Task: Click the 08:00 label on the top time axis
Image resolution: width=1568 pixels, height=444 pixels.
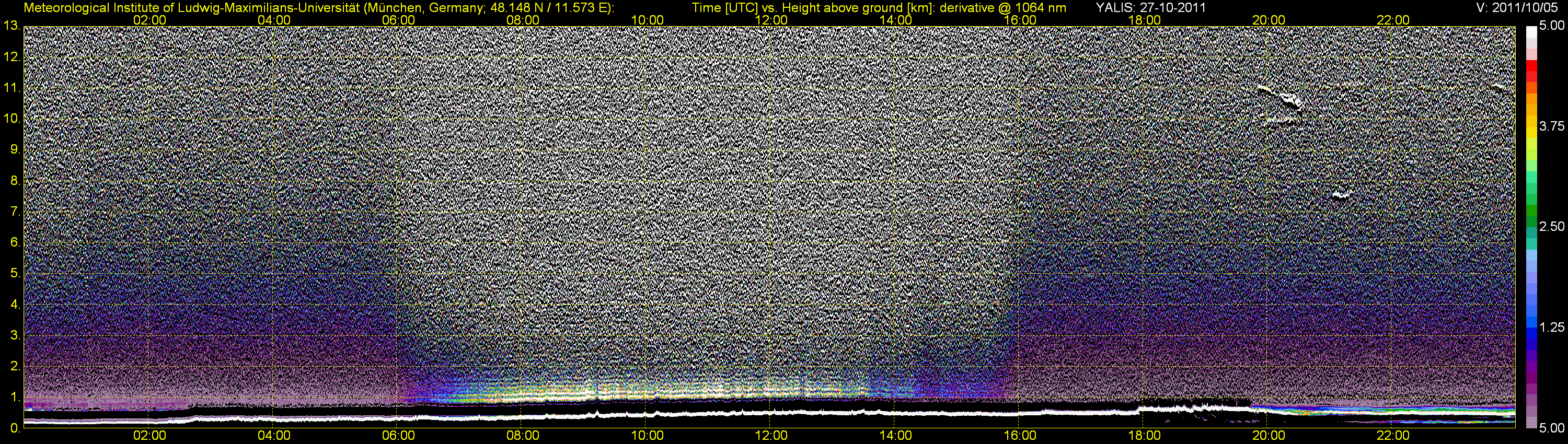Action: pos(523,20)
